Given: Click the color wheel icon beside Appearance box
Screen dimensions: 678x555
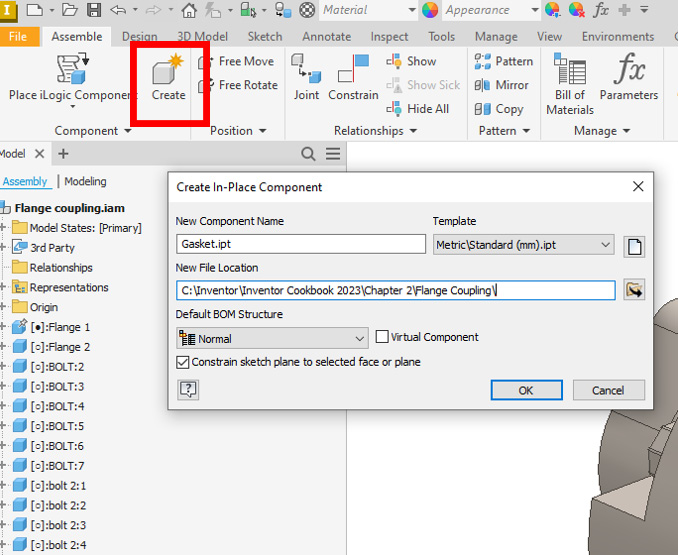Looking at the screenshot, I should click(430, 10).
